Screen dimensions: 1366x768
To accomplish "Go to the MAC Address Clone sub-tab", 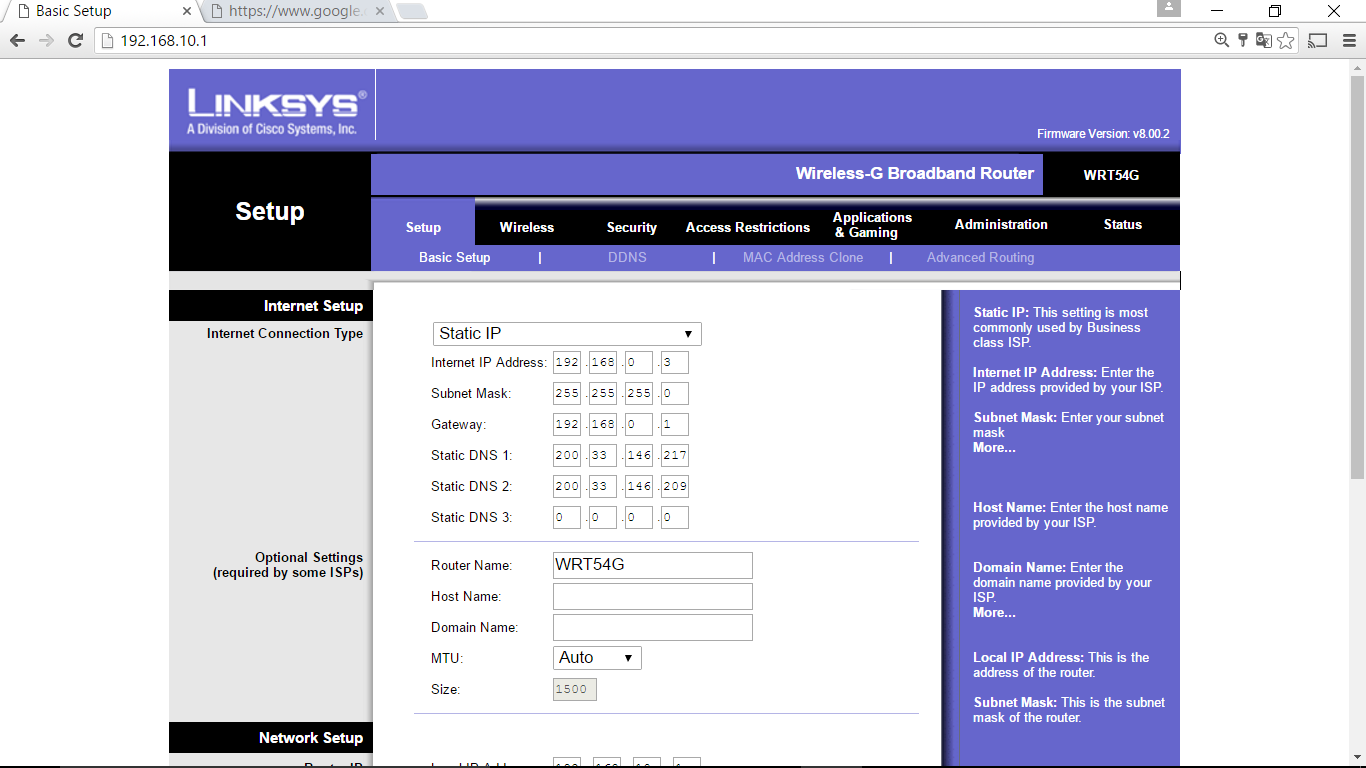I will (803, 257).
